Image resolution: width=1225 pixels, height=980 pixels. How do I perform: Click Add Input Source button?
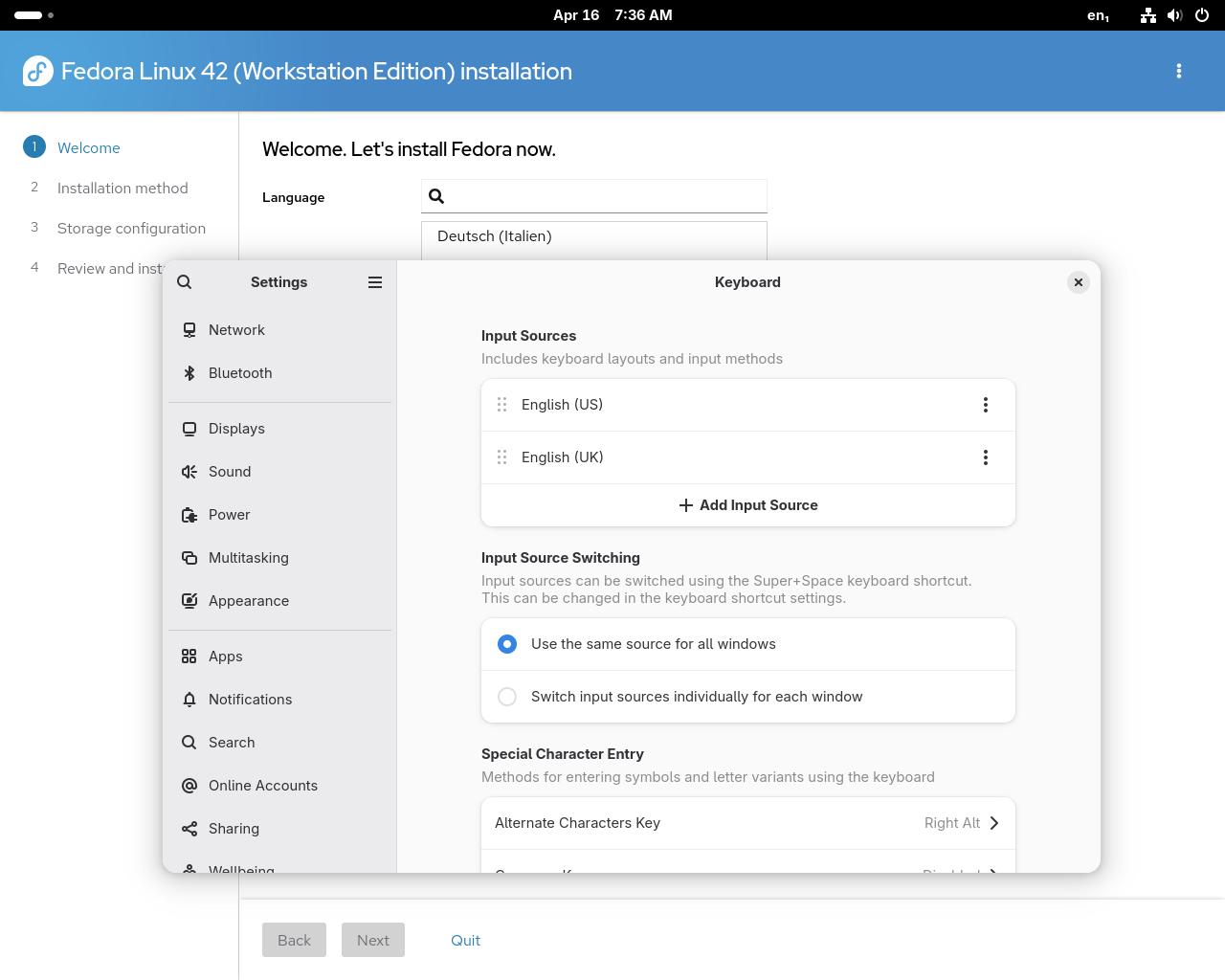pyautogui.click(x=748, y=505)
